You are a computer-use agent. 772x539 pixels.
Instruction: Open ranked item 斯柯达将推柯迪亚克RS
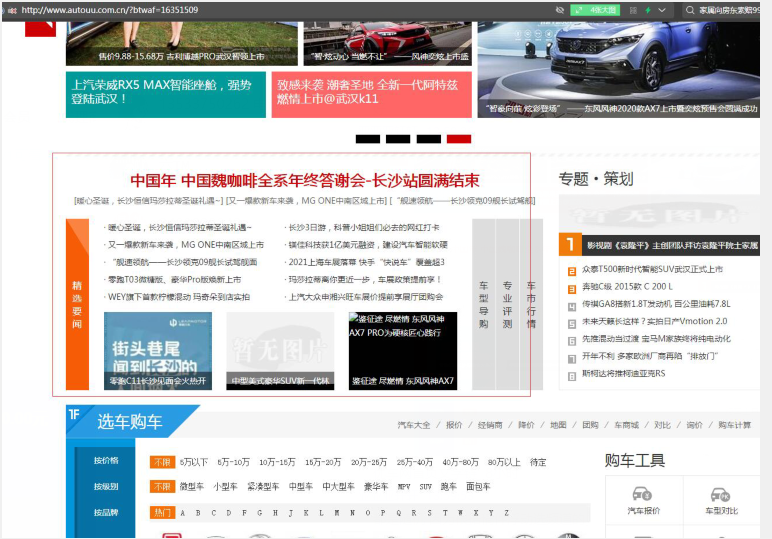(x=623, y=373)
